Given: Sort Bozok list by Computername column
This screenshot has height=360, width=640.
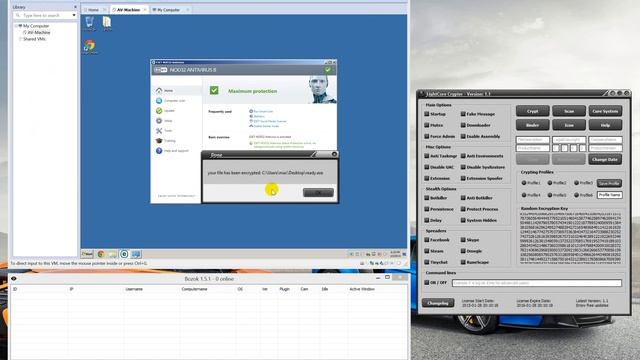Looking at the screenshot, I should click(x=194, y=289).
